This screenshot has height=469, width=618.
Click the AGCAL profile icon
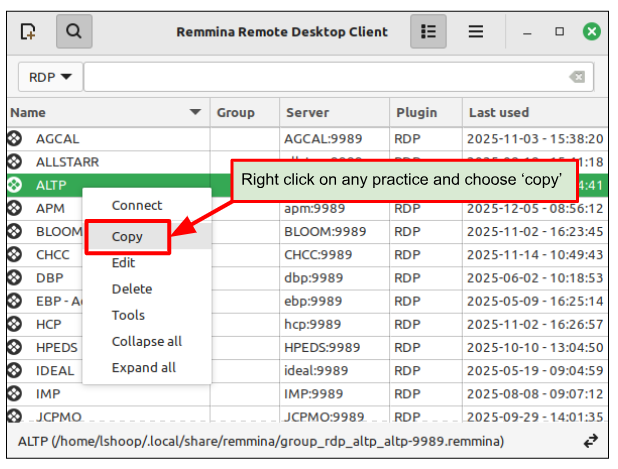pyautogui.click(x=15, y=138)
